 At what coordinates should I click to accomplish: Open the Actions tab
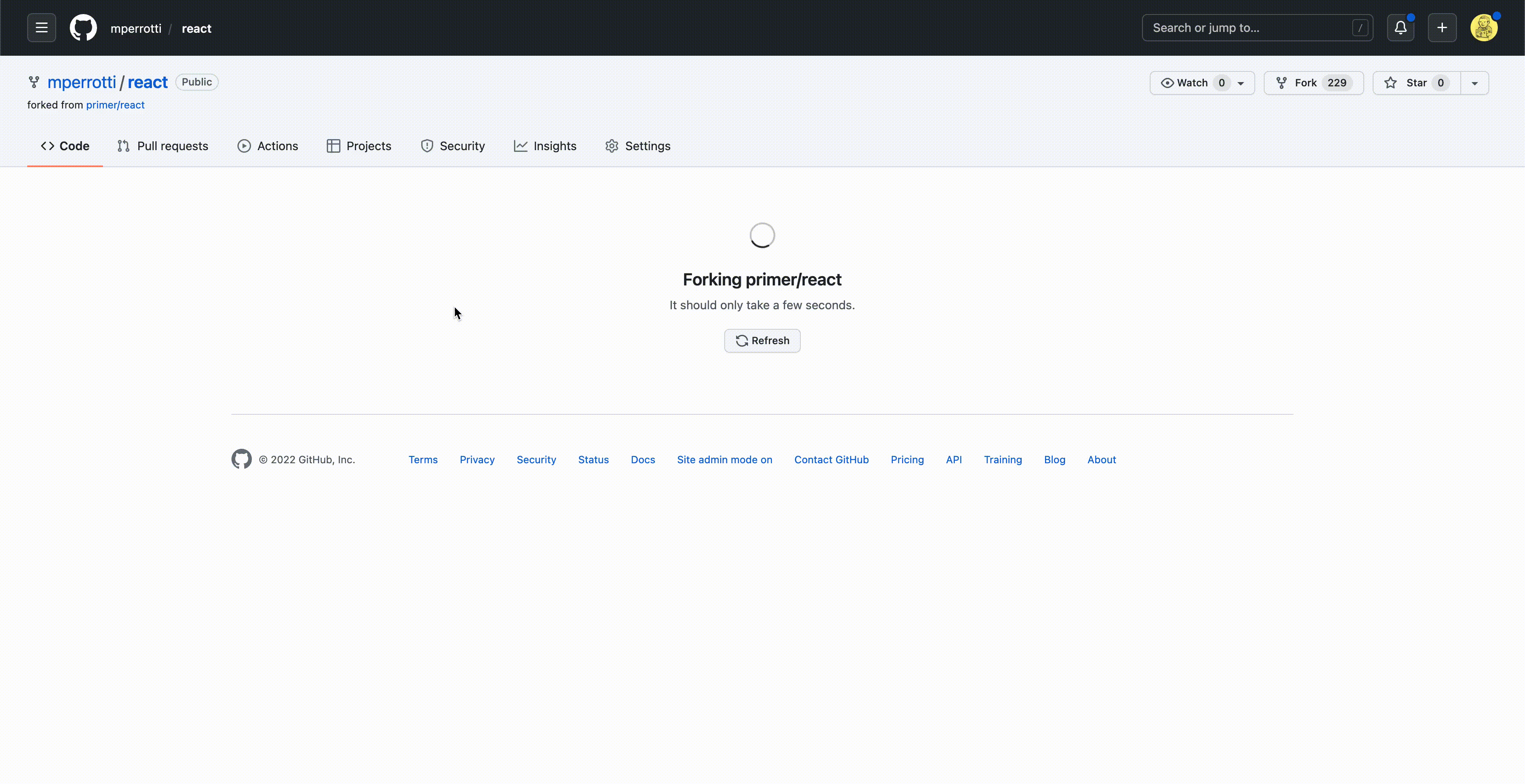coord(268,146)
